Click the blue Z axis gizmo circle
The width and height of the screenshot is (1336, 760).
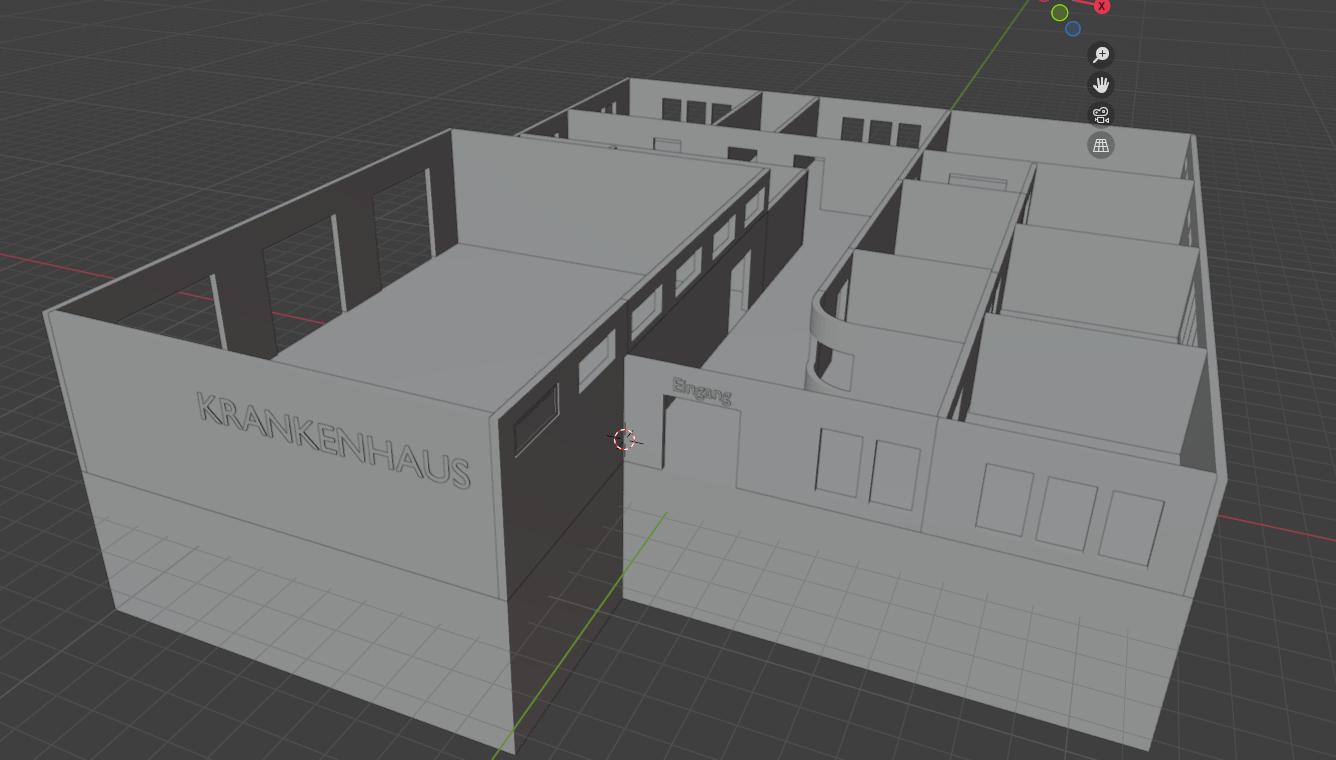[x=1073, y=29]
